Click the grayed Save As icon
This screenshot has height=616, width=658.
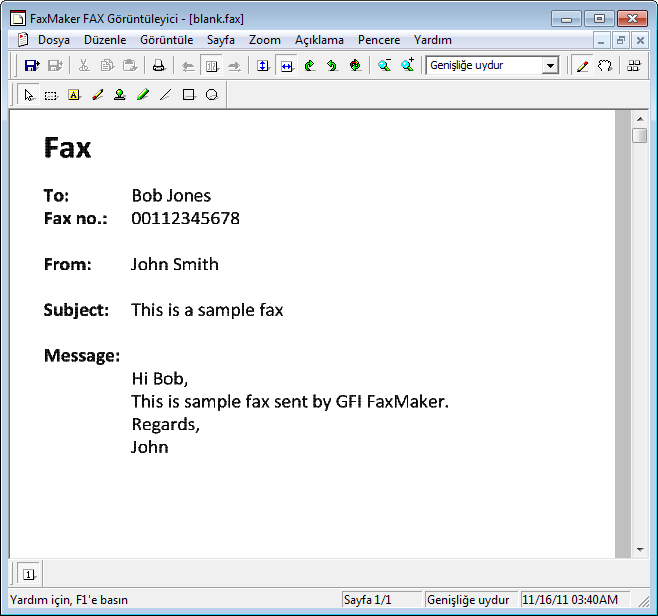click(x=55, y=65)
